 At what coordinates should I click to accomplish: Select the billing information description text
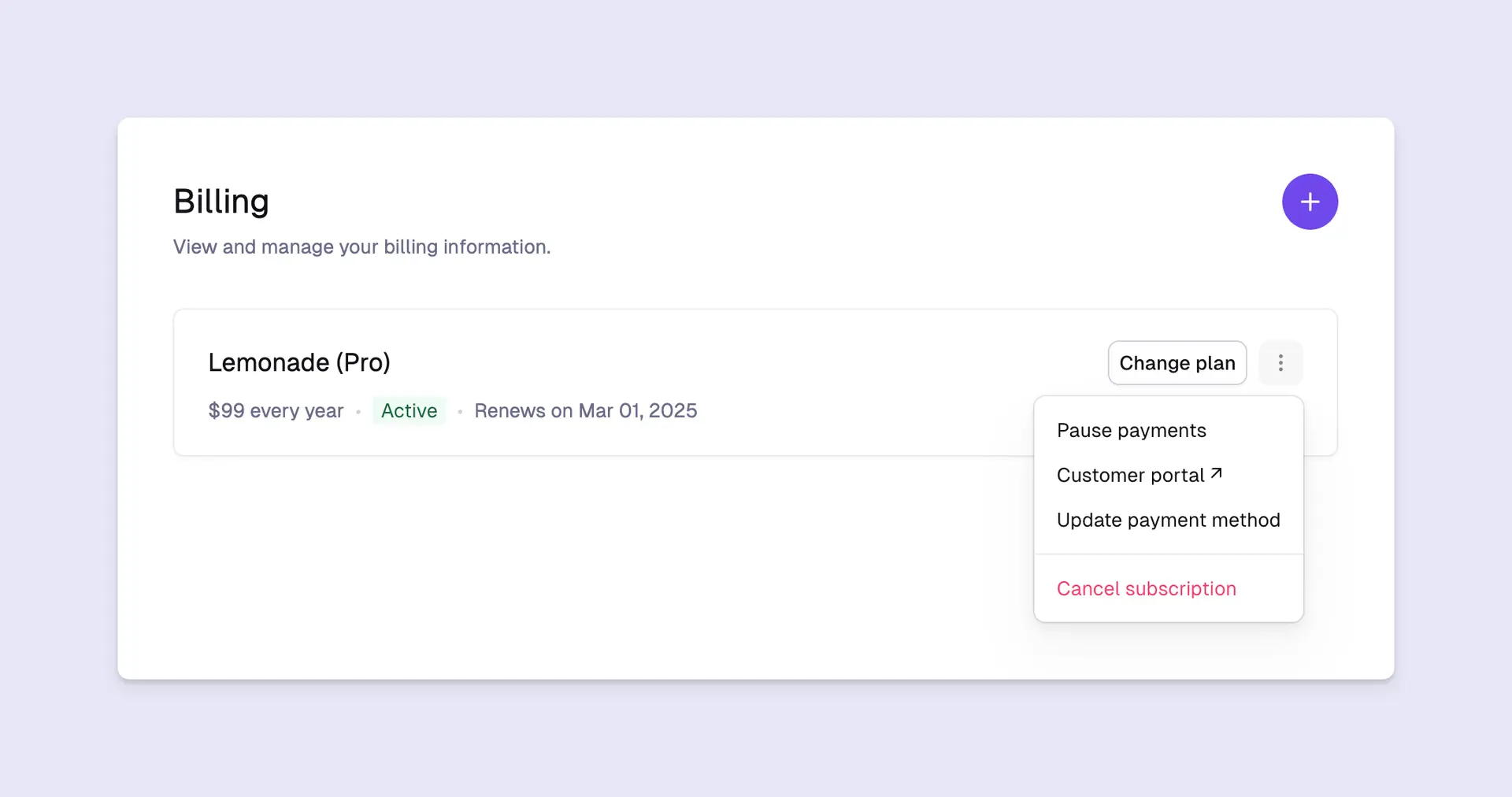click(x=361, y=247)
